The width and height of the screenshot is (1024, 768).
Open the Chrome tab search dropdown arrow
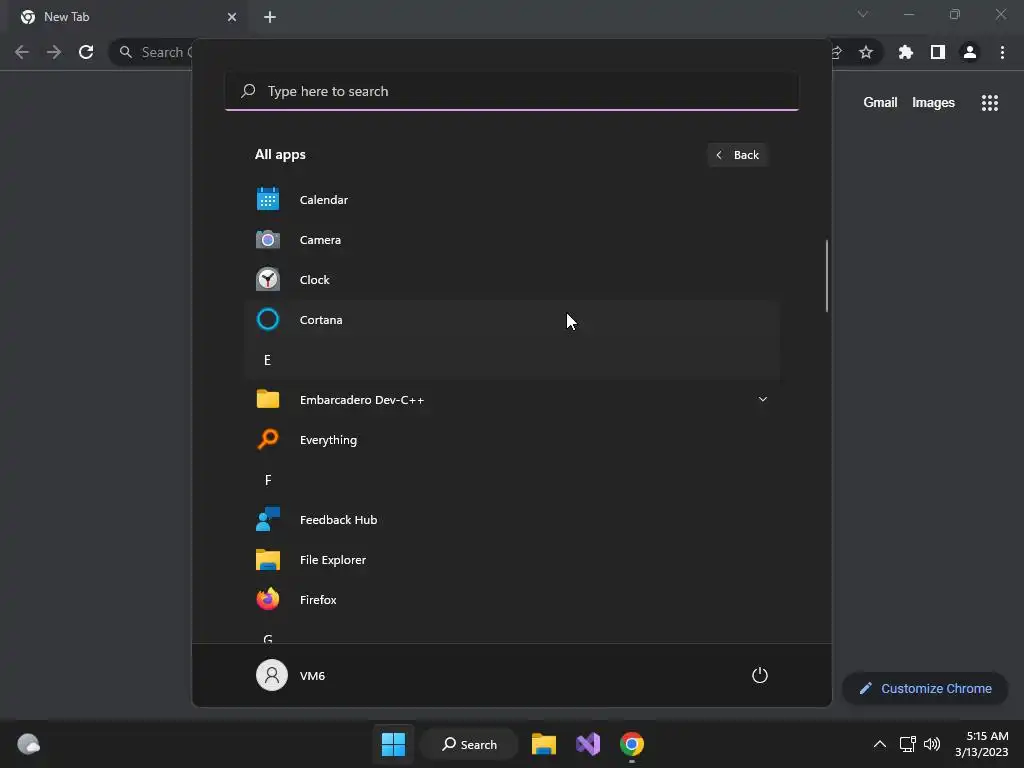(x=863, y=14)
